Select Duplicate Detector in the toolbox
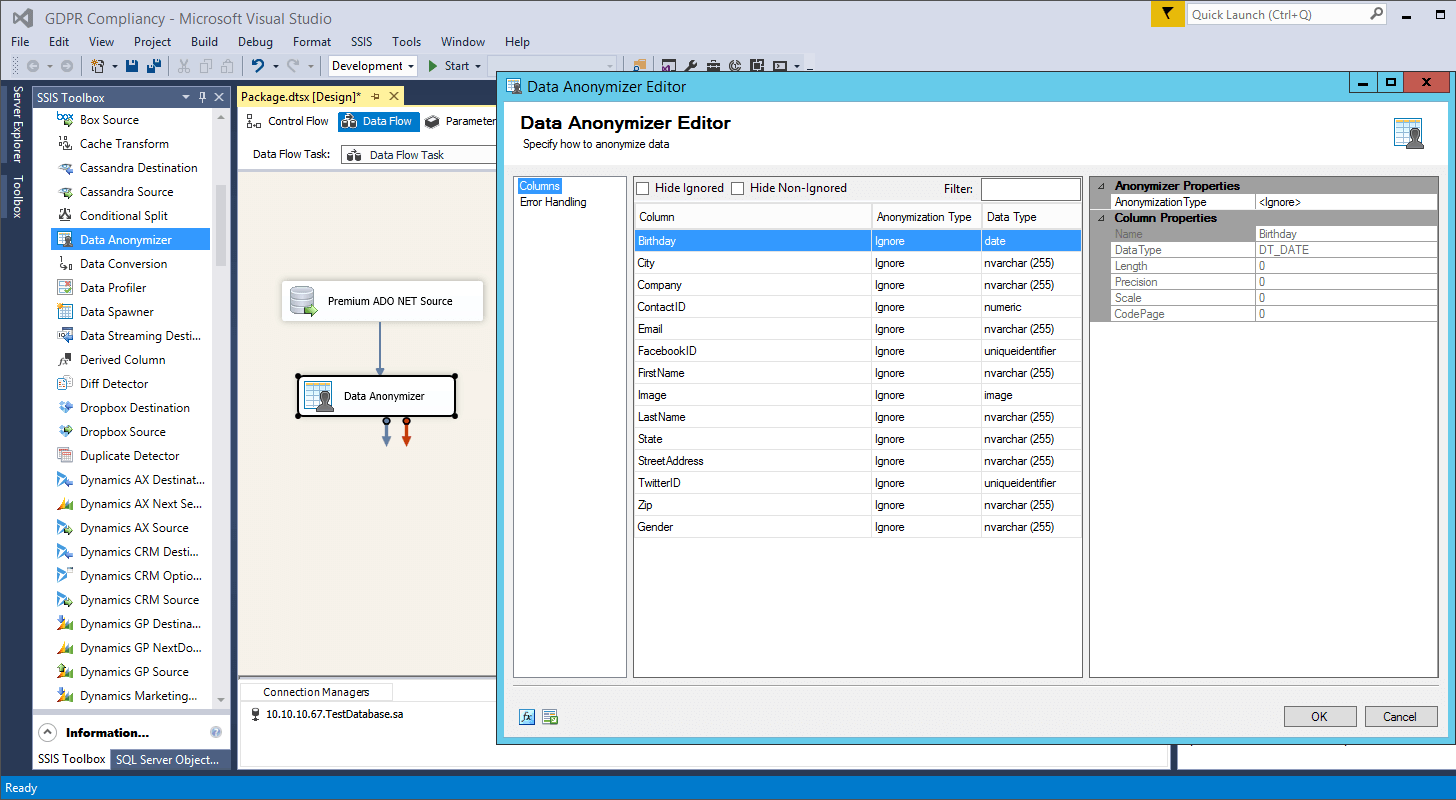The width and height of the screenshot is (1456, 800). click(131, 456)
